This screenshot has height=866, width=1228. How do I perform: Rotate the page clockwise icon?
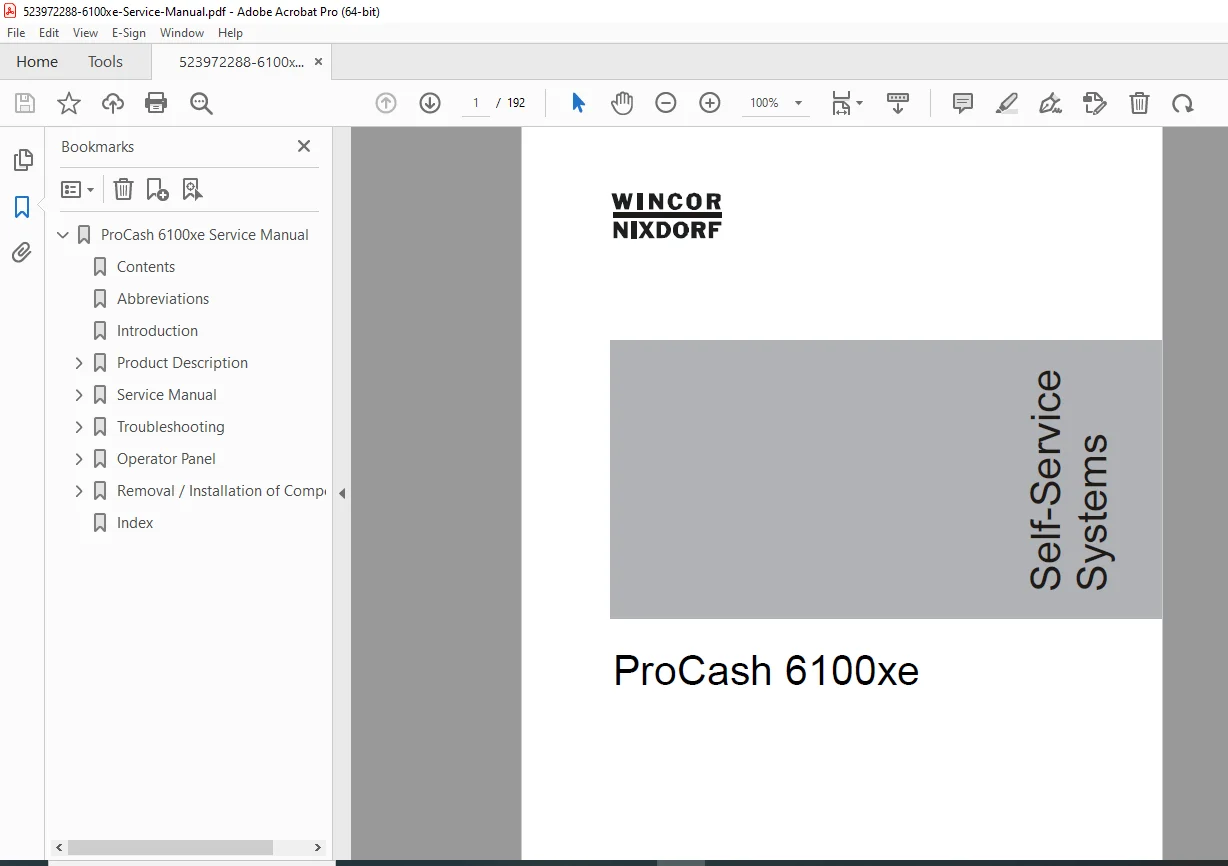pos(1183,103)
